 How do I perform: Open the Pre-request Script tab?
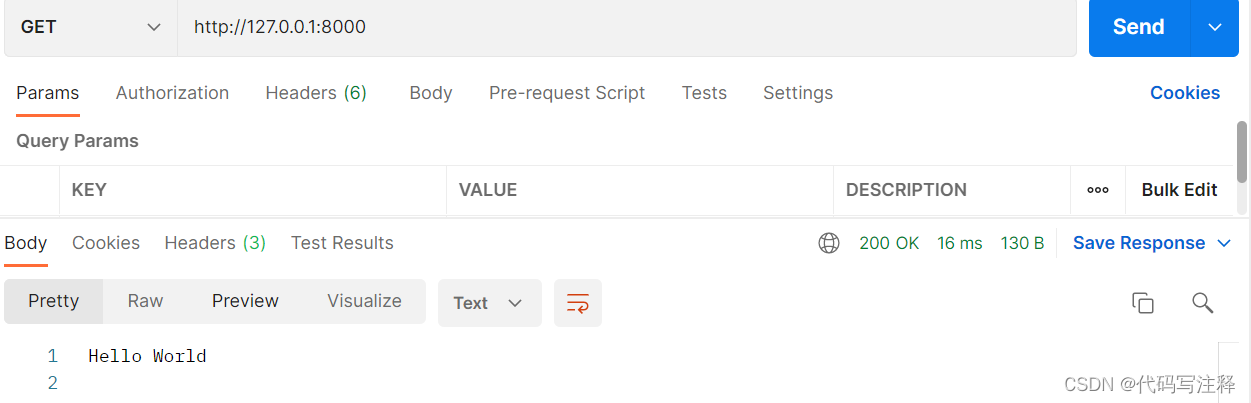click(567, 93)
